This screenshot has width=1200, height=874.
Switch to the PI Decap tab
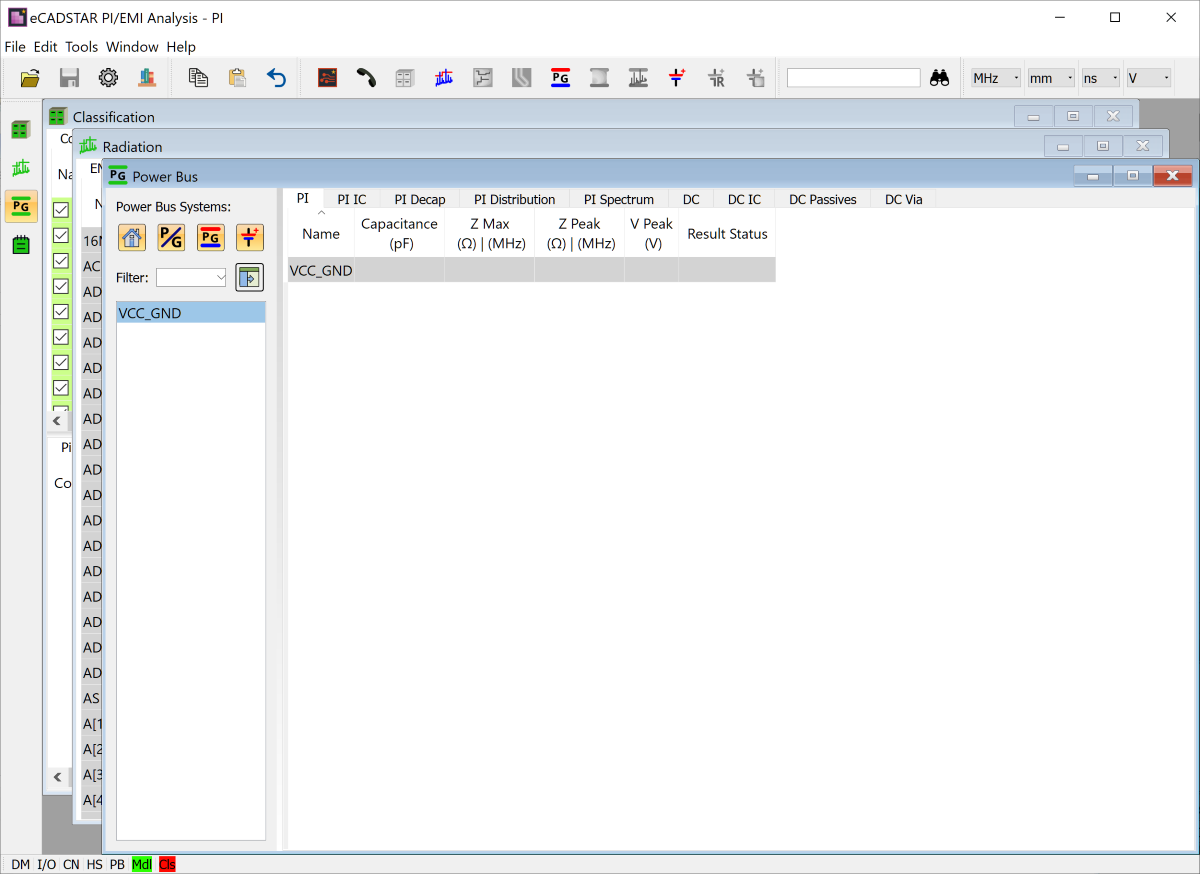[x=420, y=199]
